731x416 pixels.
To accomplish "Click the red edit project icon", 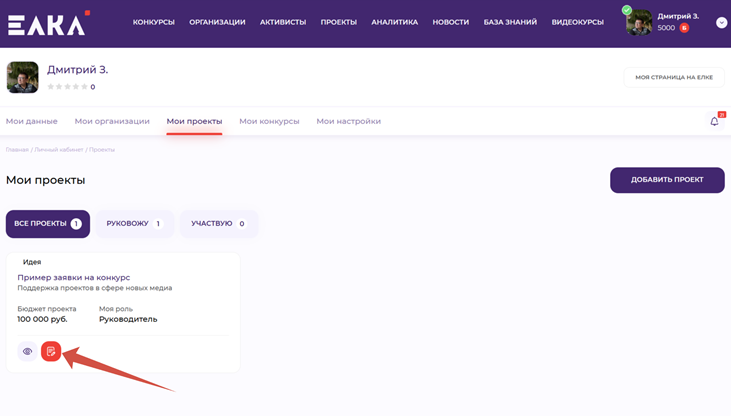I will [x=51, y=351].
